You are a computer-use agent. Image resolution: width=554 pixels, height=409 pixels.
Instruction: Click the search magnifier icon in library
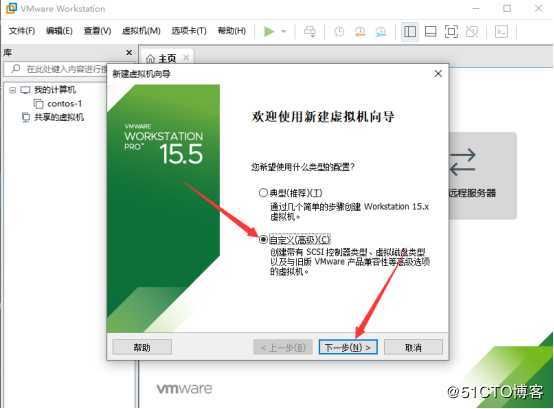pos(16,69)
